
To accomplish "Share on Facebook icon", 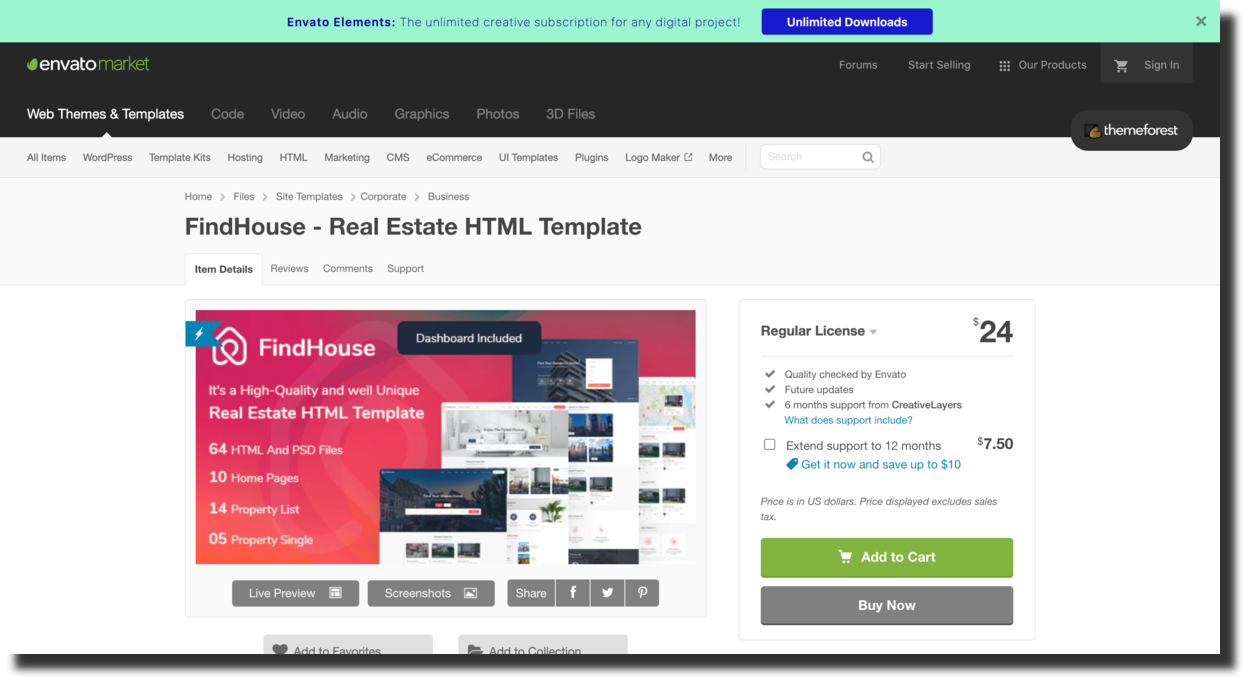I will [573, 593].
